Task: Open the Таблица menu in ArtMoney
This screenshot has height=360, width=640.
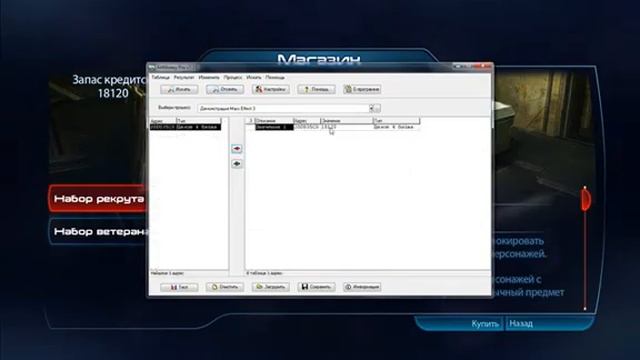Action: (160, 77)
